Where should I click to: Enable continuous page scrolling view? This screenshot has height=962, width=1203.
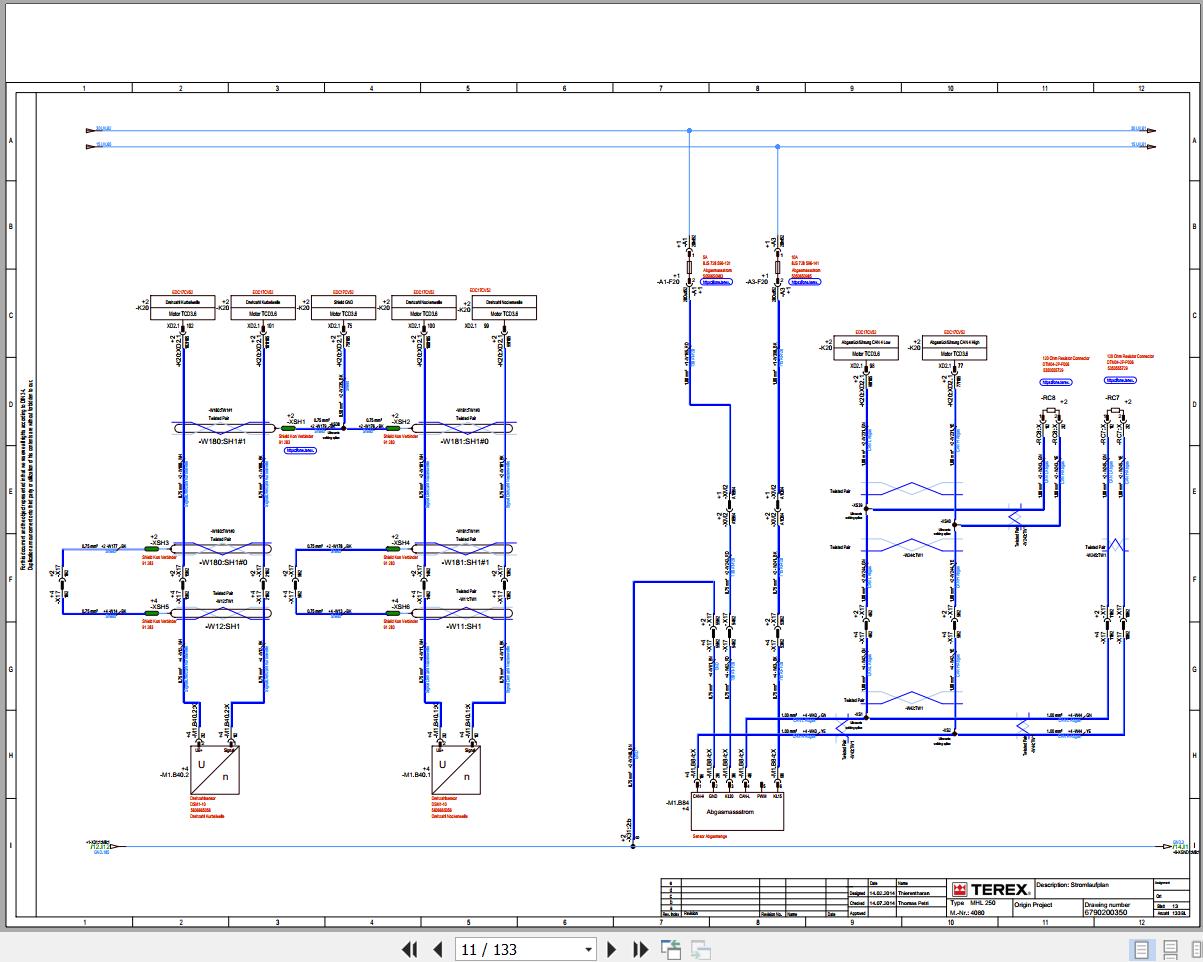pos(1170,949)
